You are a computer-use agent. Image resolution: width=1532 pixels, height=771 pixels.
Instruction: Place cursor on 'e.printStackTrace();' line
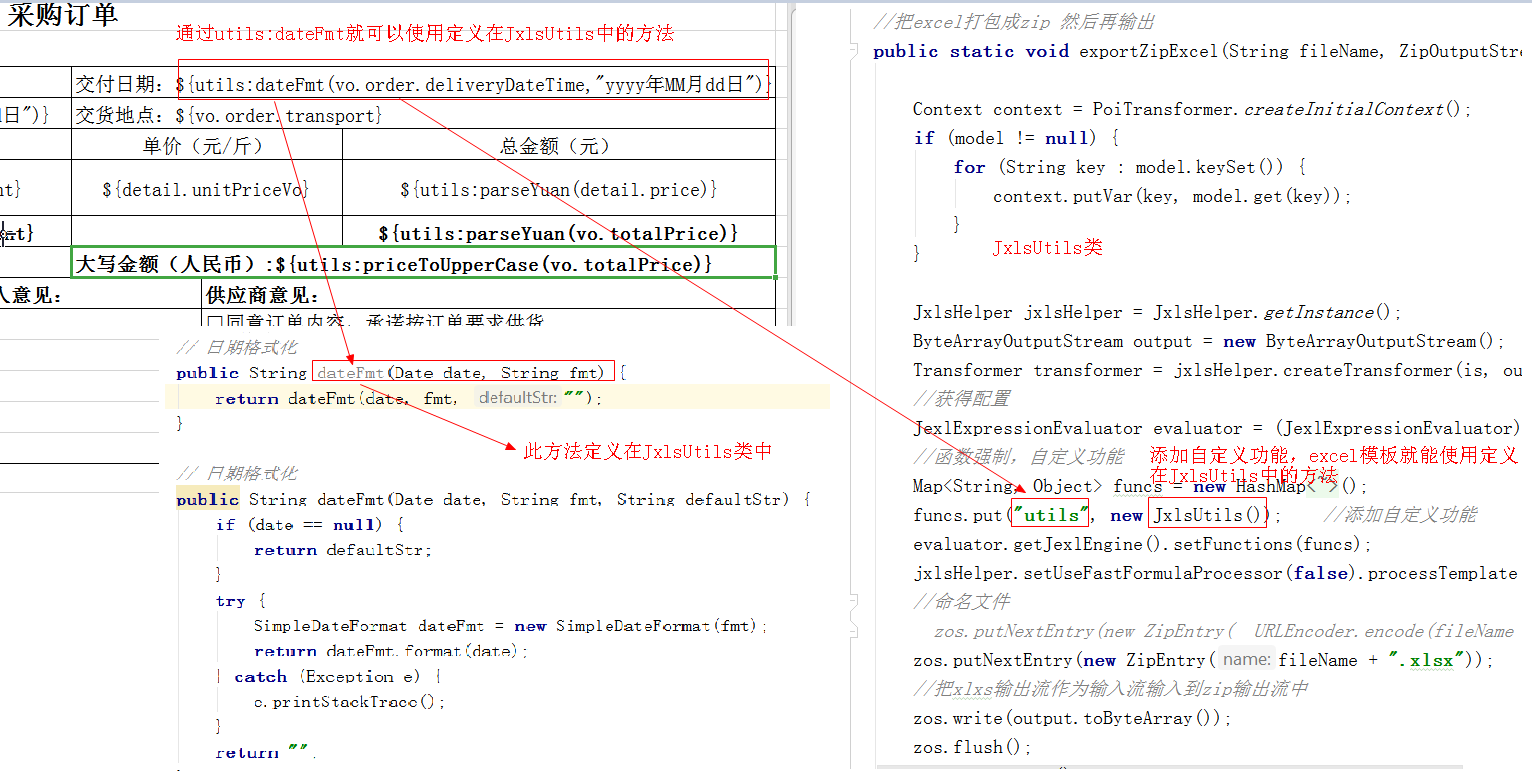(x=349, y=702)
